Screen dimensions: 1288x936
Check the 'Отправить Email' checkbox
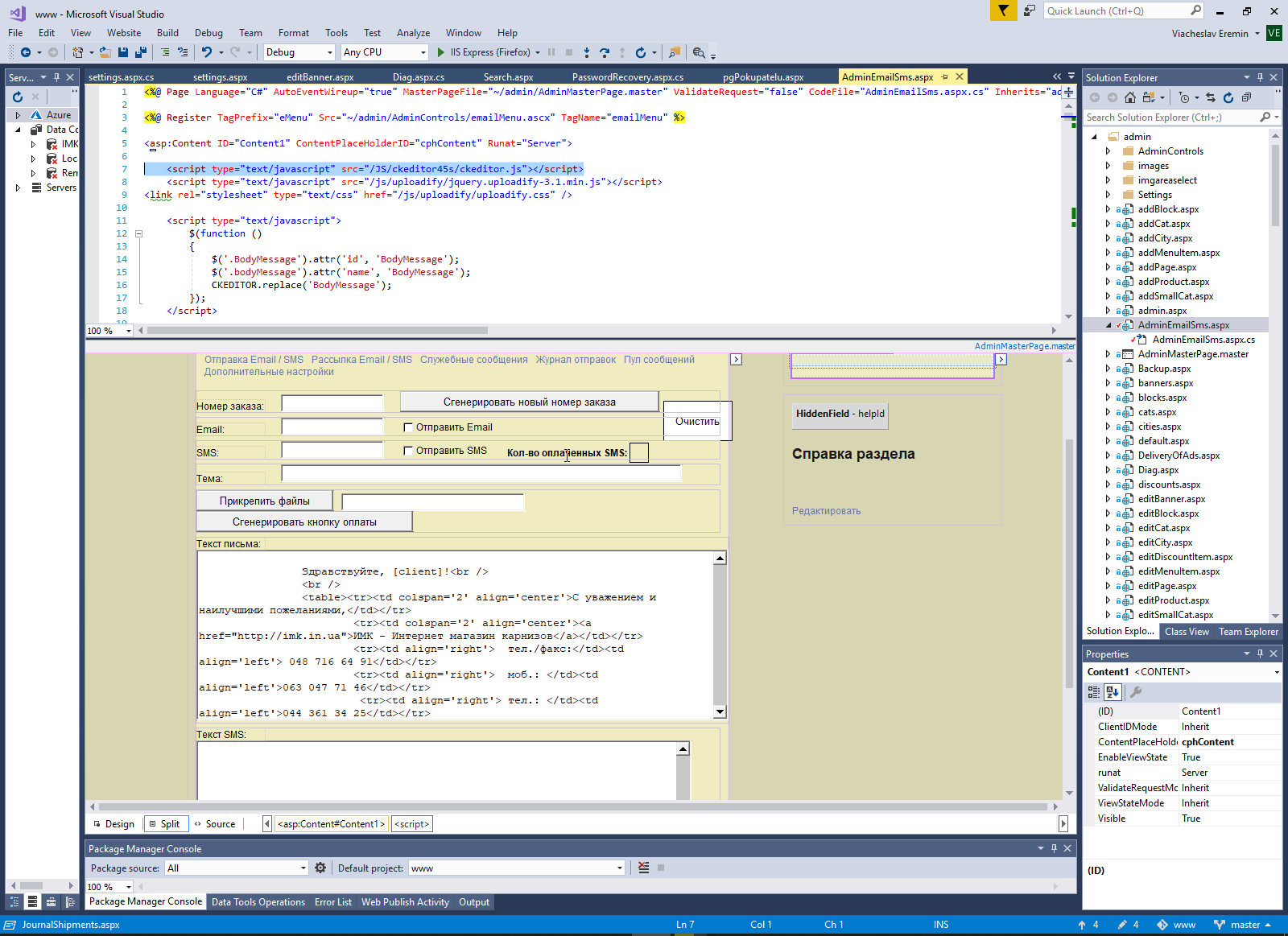(x=408, y=427)
